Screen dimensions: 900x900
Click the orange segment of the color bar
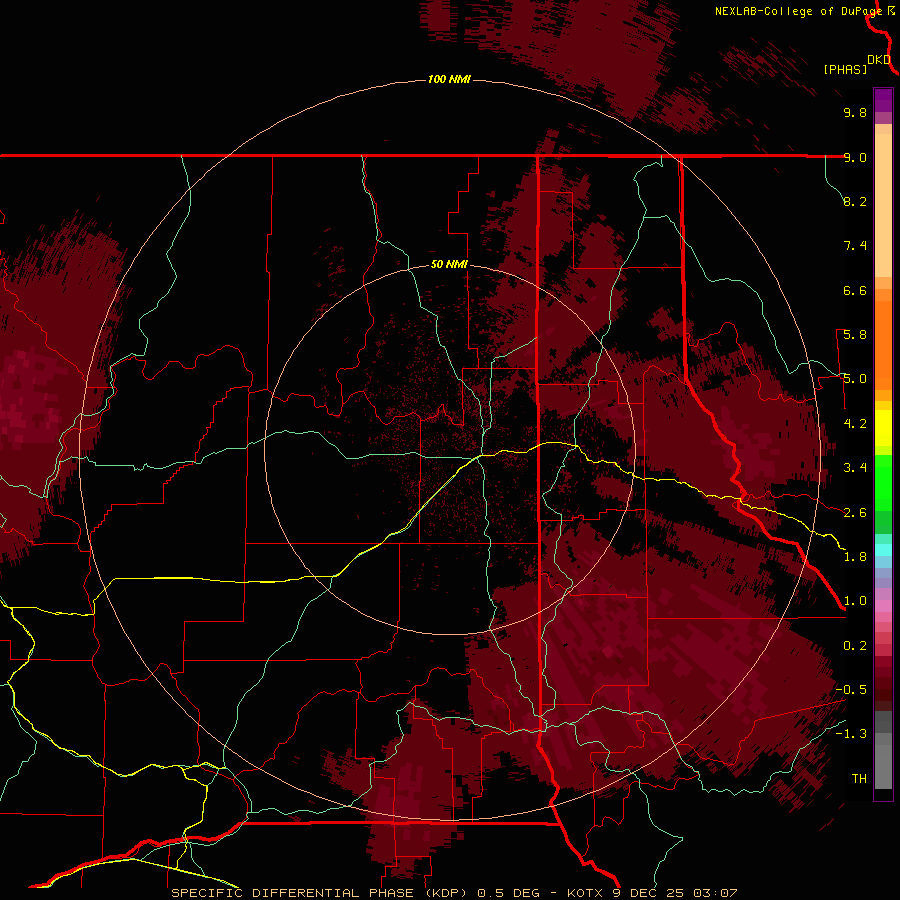pos(883,345)
